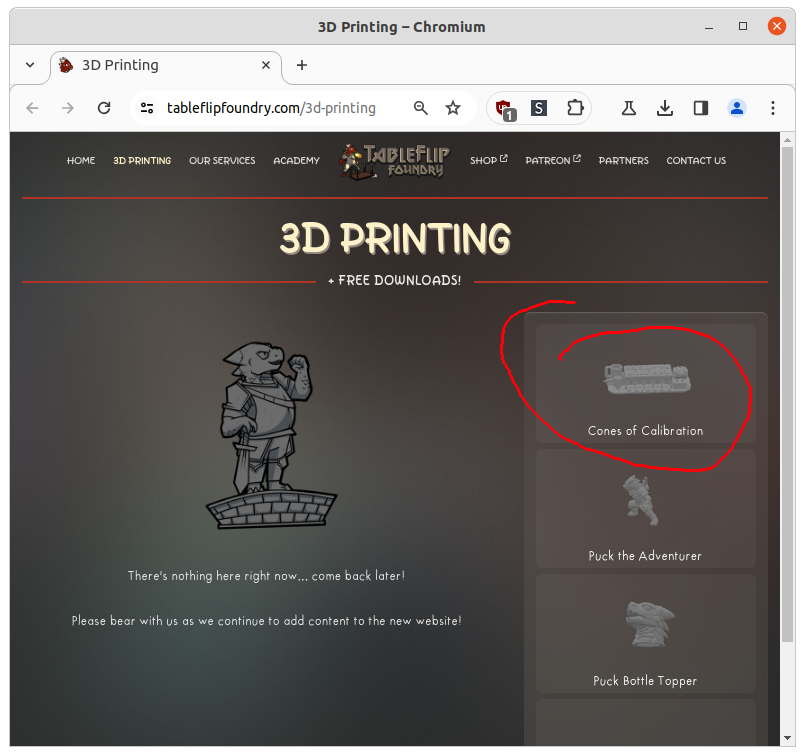The height and width of the screenshot is (756, 805).
Task: Open a new browser tab
Action: pos(302,65)
